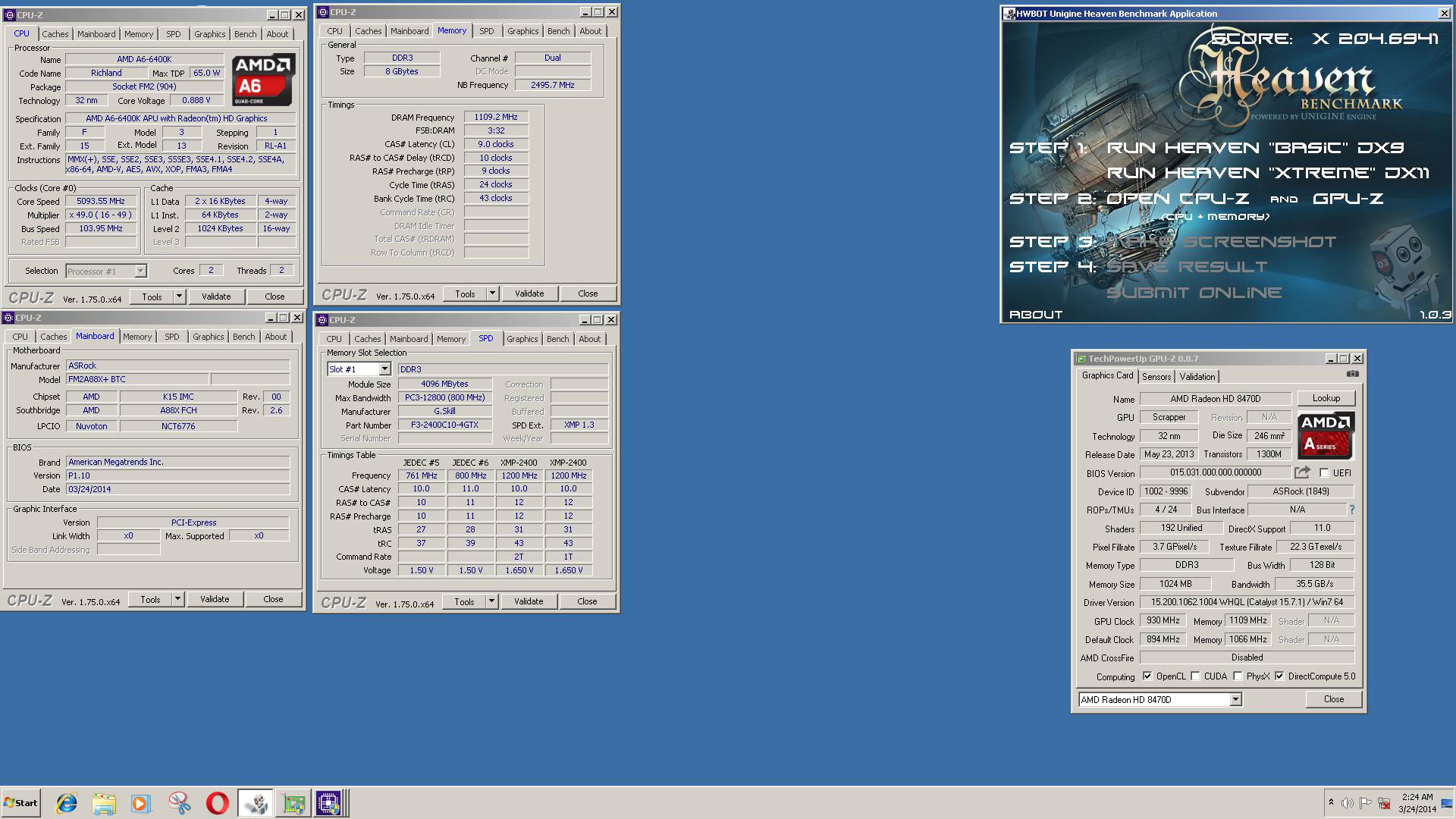Open the AMD Radeon HD 8470D GPU dropdown
Screen dimensions: 1456x819
click(x=1235, y=699)
